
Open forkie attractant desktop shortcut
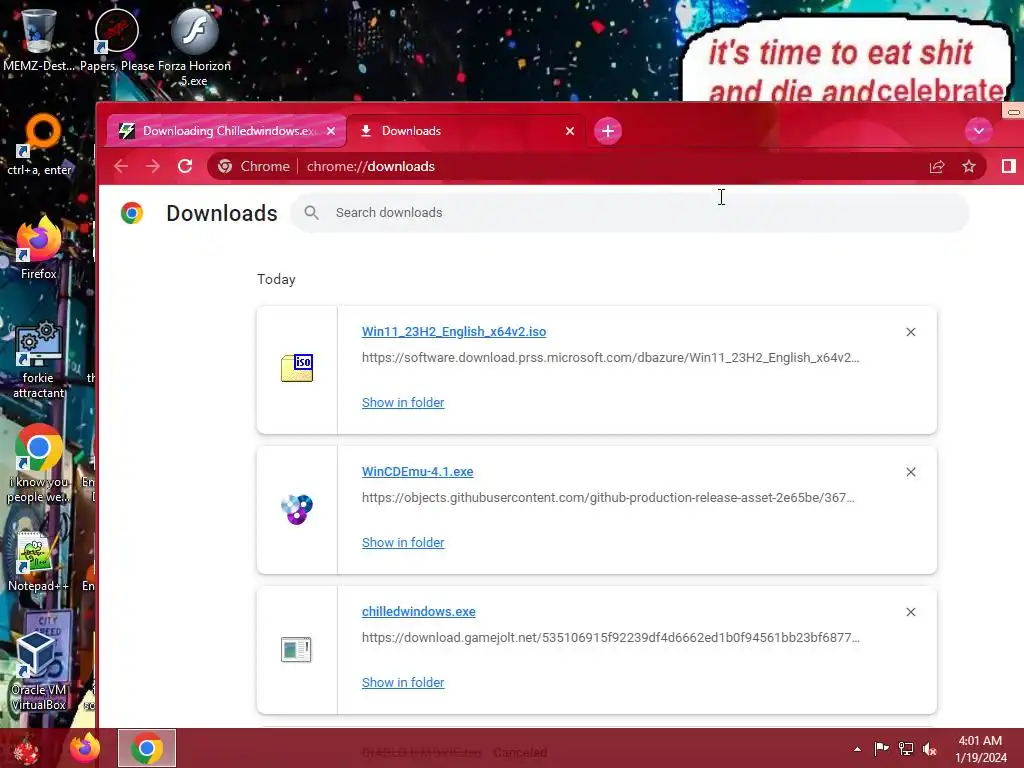point(39,359)
